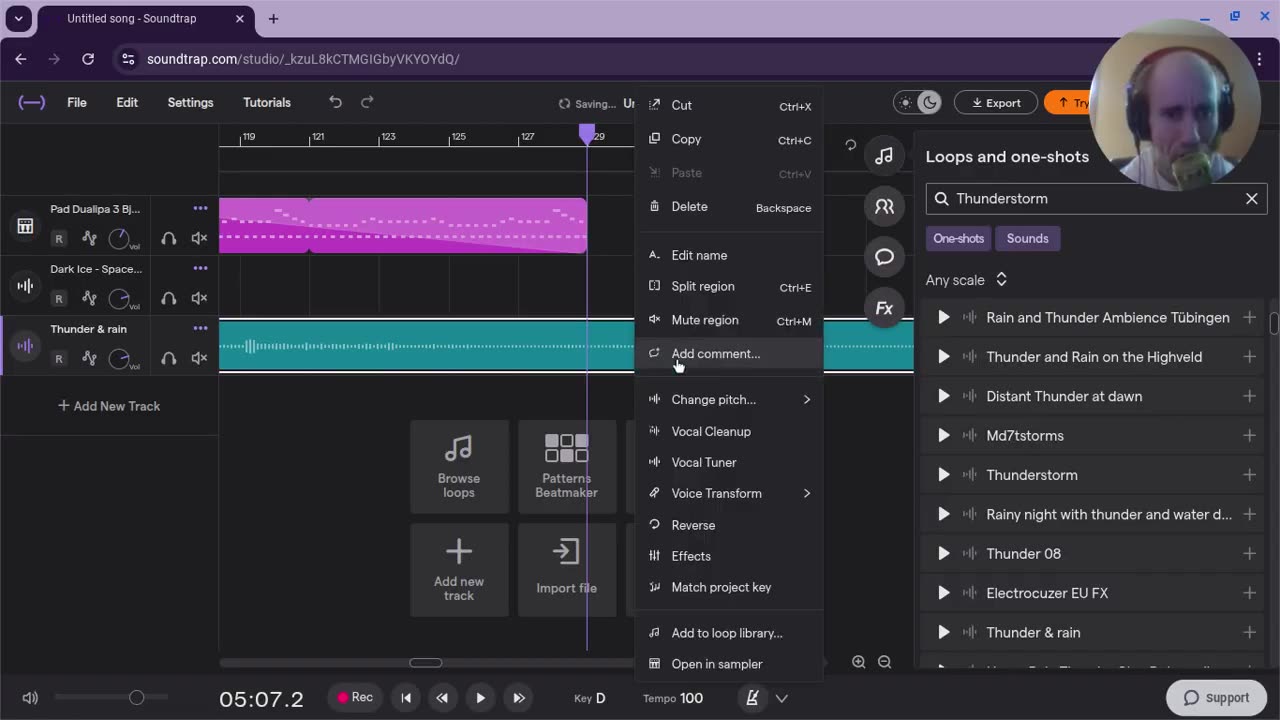Viewport: 1280px width, 720px height.
Task: Add Thunder 08 sound to project
Action: pos(1249,553)
